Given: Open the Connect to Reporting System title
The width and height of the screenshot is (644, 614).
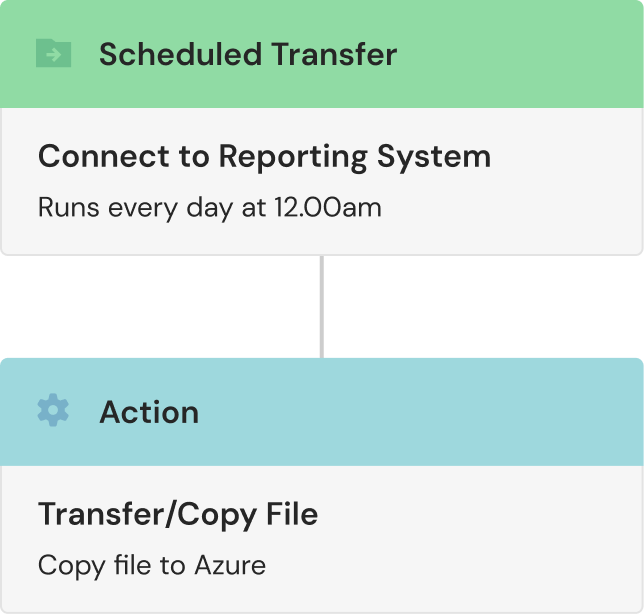Looking at the screenshot, I should pyautogui.click(x=264, y=157).
